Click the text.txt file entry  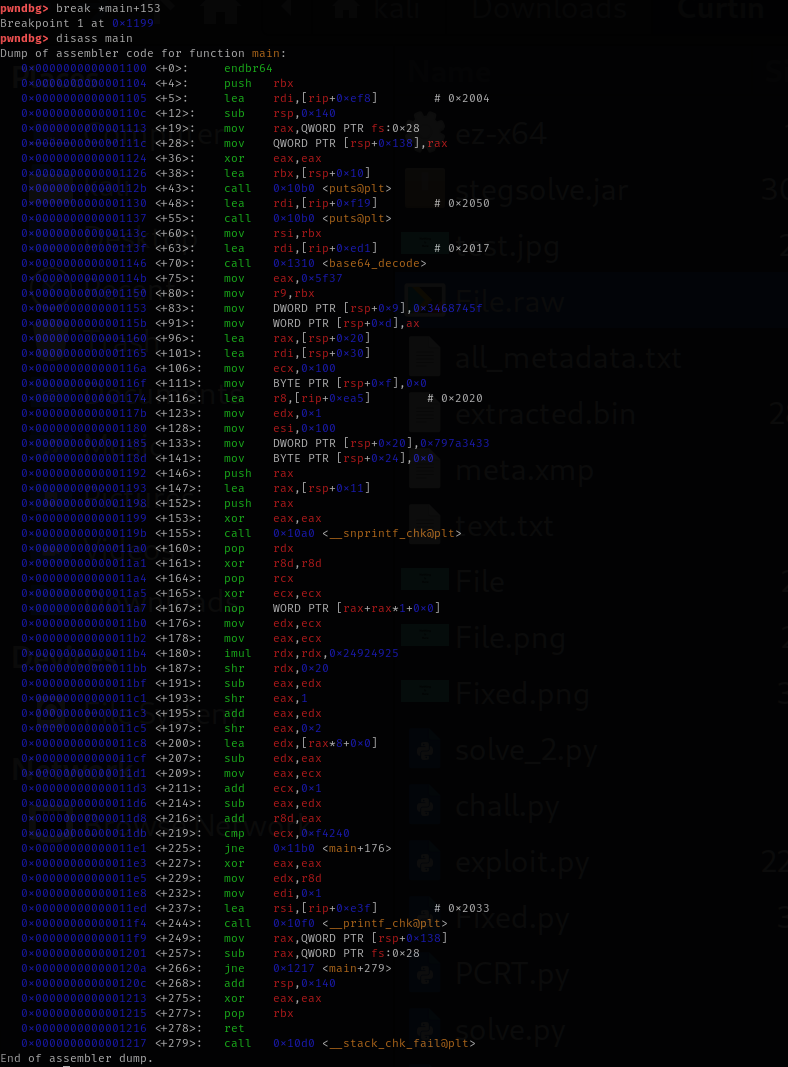504,526
